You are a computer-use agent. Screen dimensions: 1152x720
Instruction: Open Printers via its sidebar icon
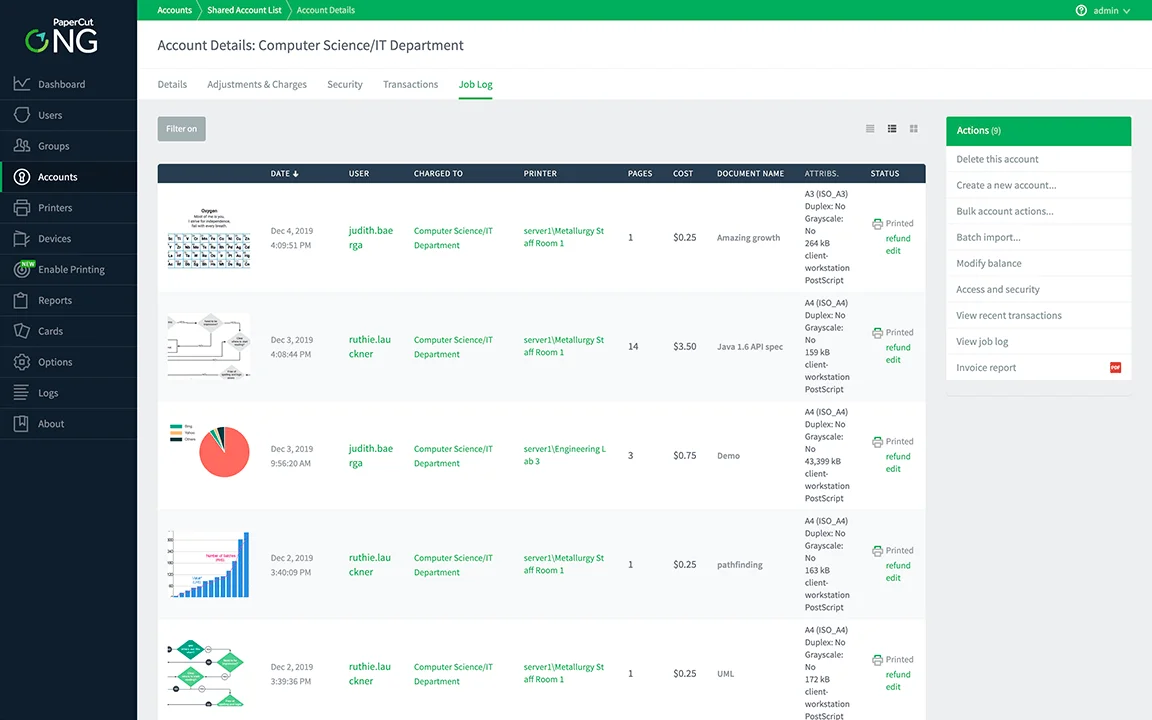click(21, 208)
